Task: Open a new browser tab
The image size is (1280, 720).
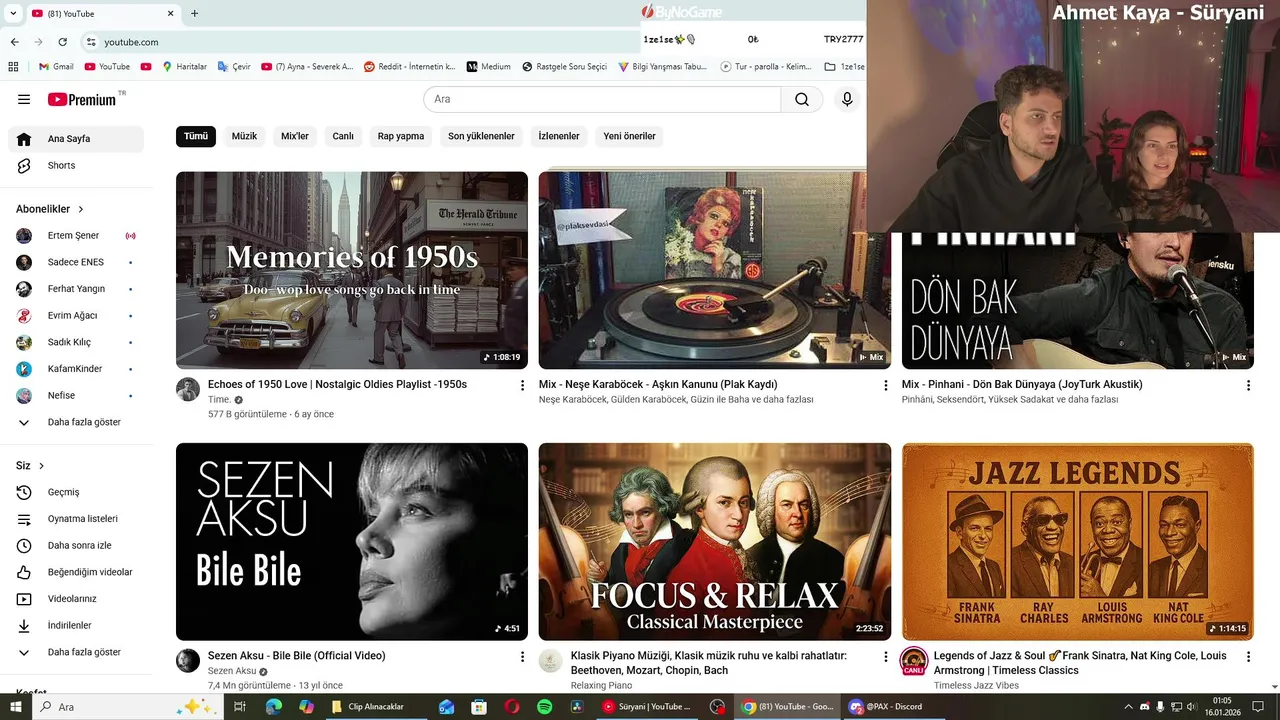Action: click(194, 13)
